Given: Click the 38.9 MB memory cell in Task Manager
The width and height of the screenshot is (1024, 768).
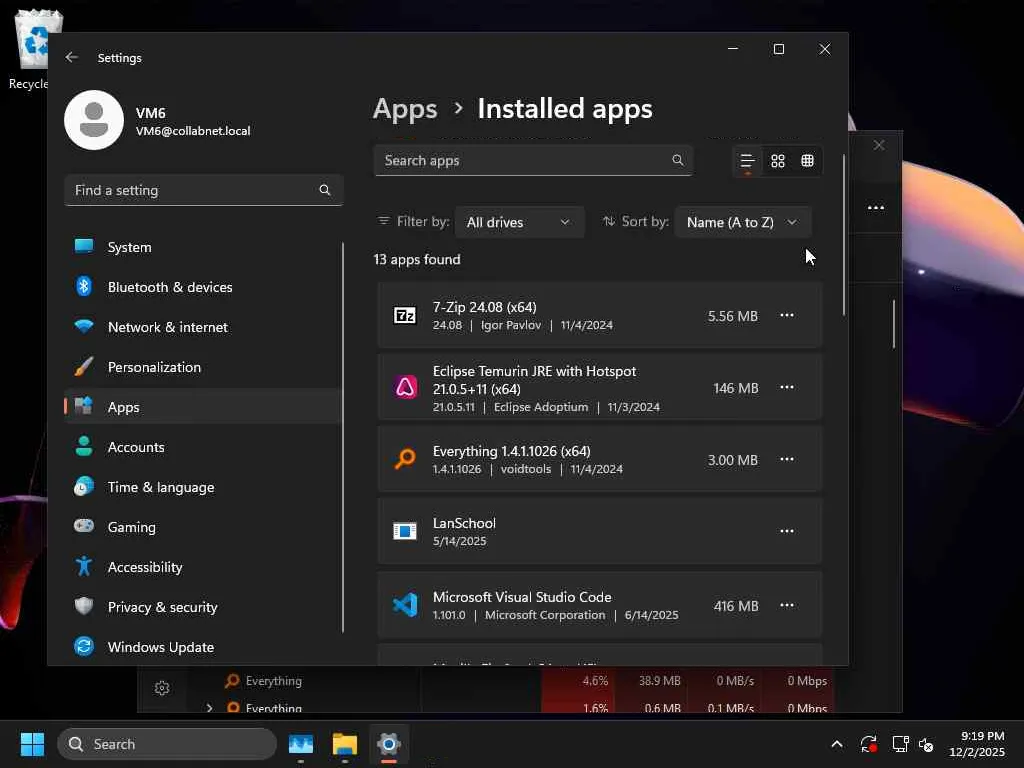Looking at the screenshot, I should tap(659, 680).
